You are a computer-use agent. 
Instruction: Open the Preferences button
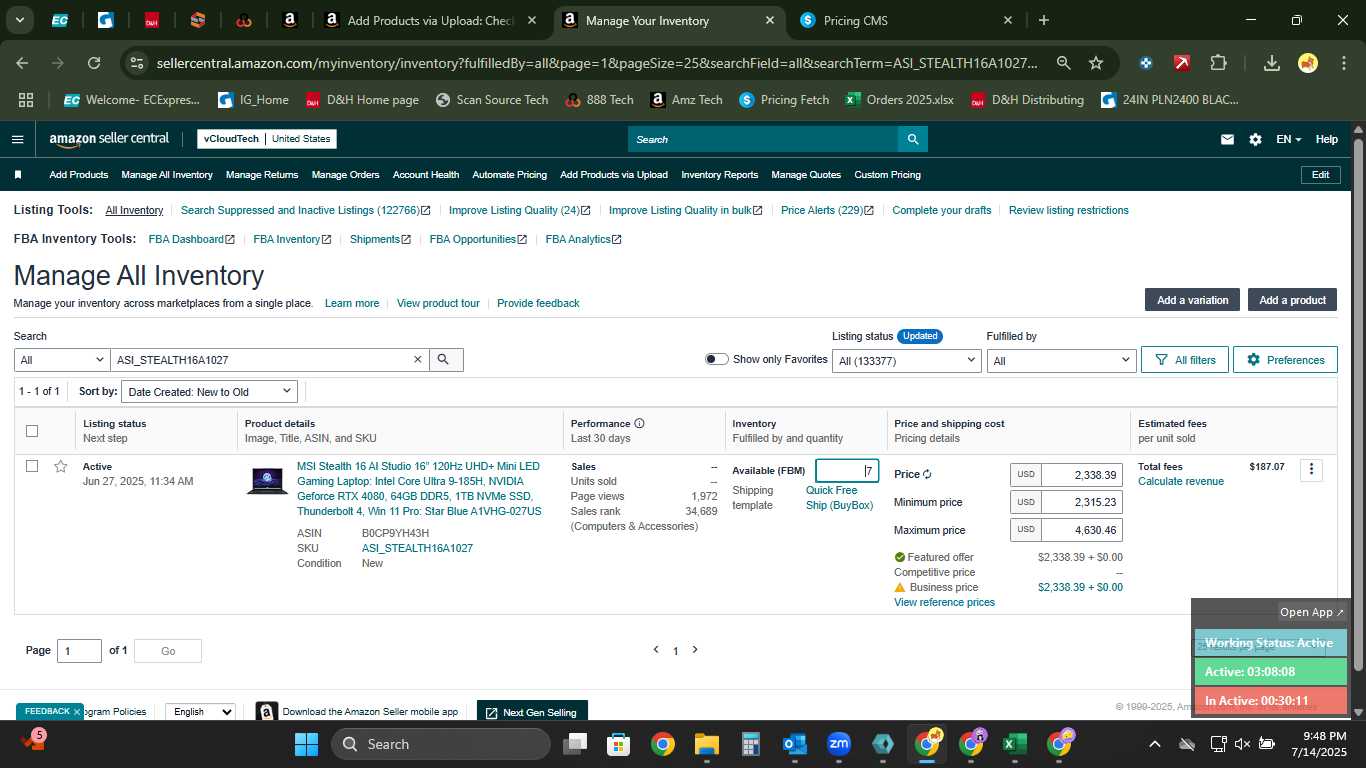click(1285, 360)
